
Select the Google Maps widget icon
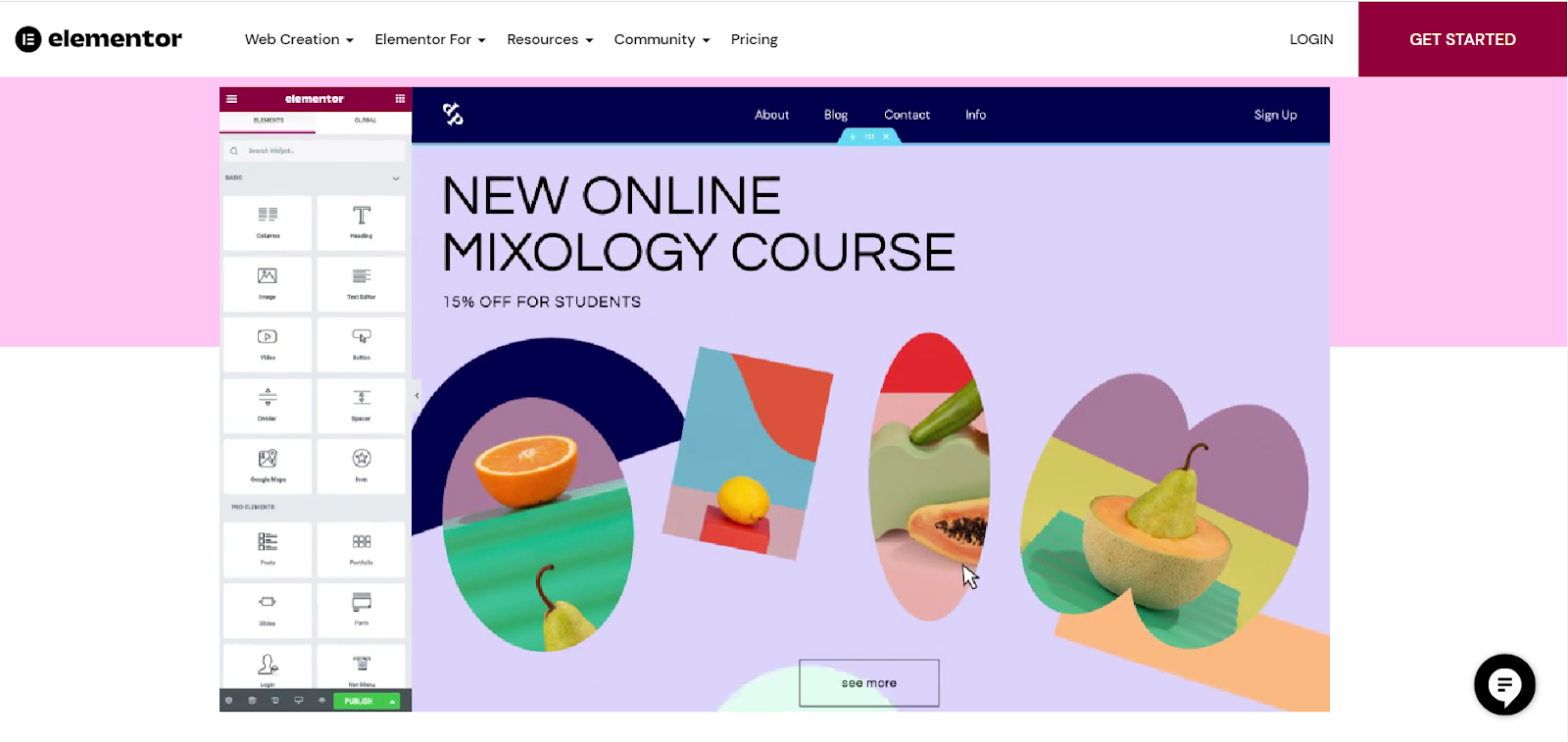coord(268,458)
